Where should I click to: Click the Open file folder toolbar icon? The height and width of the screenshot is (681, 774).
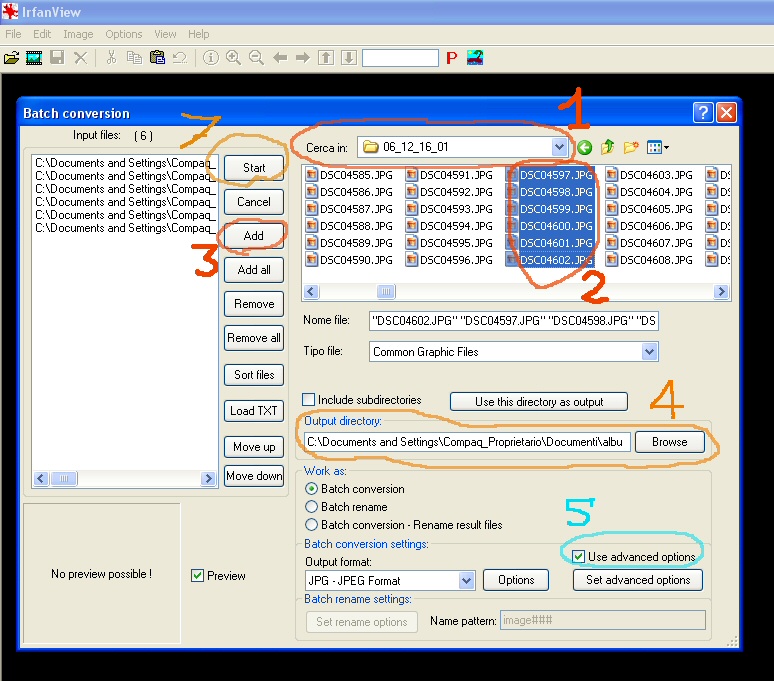coord(12,58)
